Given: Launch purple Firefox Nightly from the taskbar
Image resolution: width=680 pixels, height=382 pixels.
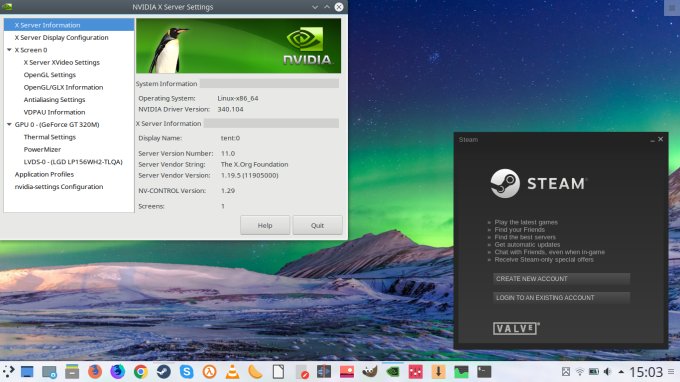Looking at the screenshot, I should 118,372.
